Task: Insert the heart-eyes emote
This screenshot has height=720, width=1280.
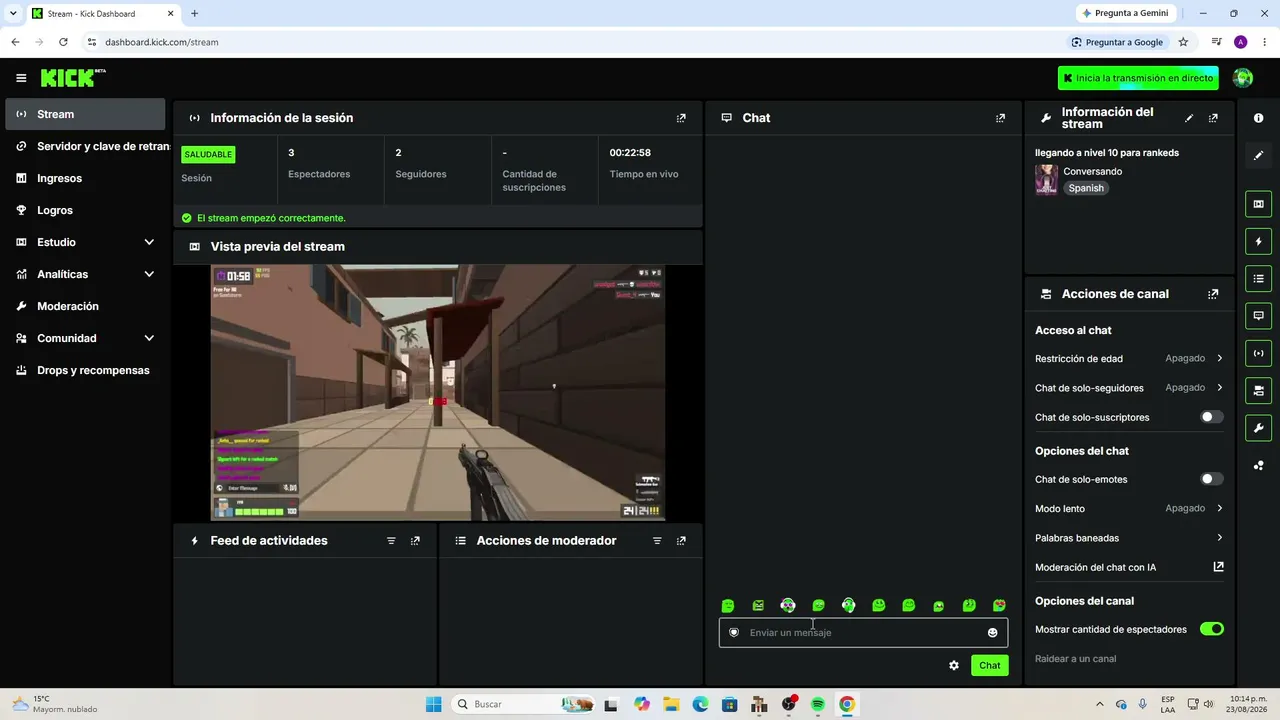Action: pyautogui.click(x=999, y=605)
